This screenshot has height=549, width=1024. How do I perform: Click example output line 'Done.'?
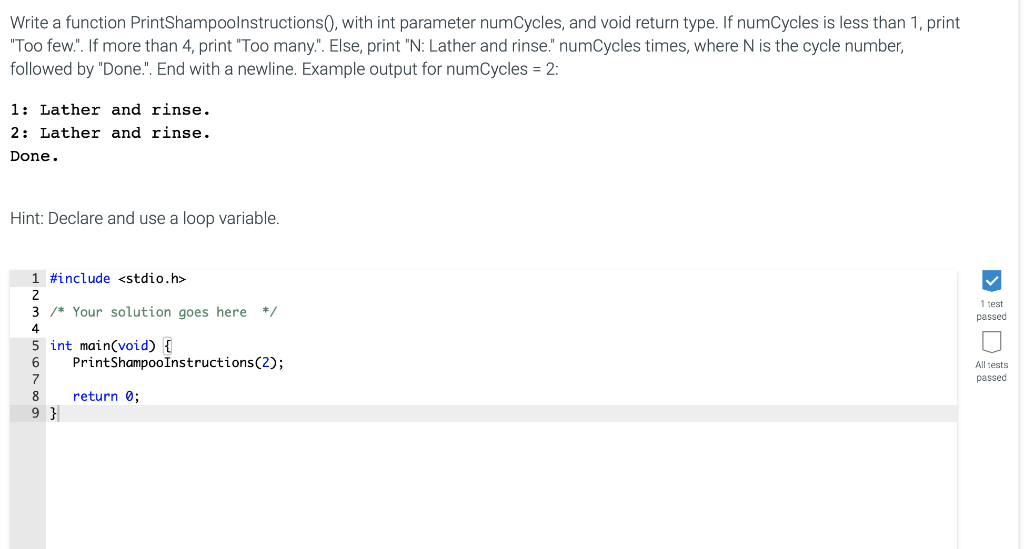(x=35, y=156)
